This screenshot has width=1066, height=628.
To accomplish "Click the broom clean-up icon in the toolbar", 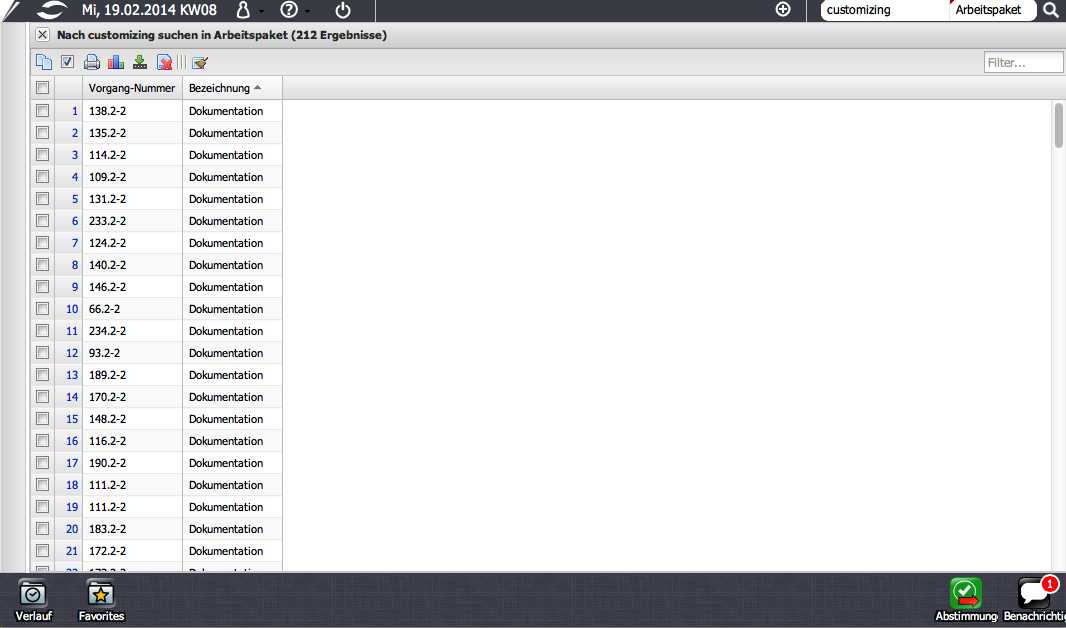I will 200,62.
